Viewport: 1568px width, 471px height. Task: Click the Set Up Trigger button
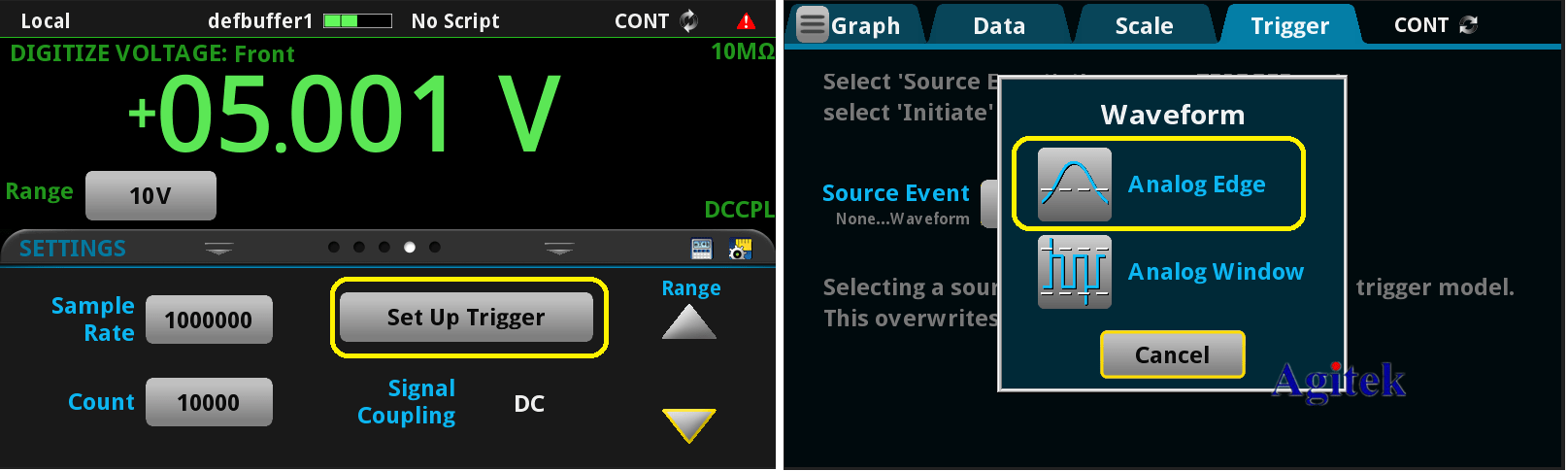[467, 318]
